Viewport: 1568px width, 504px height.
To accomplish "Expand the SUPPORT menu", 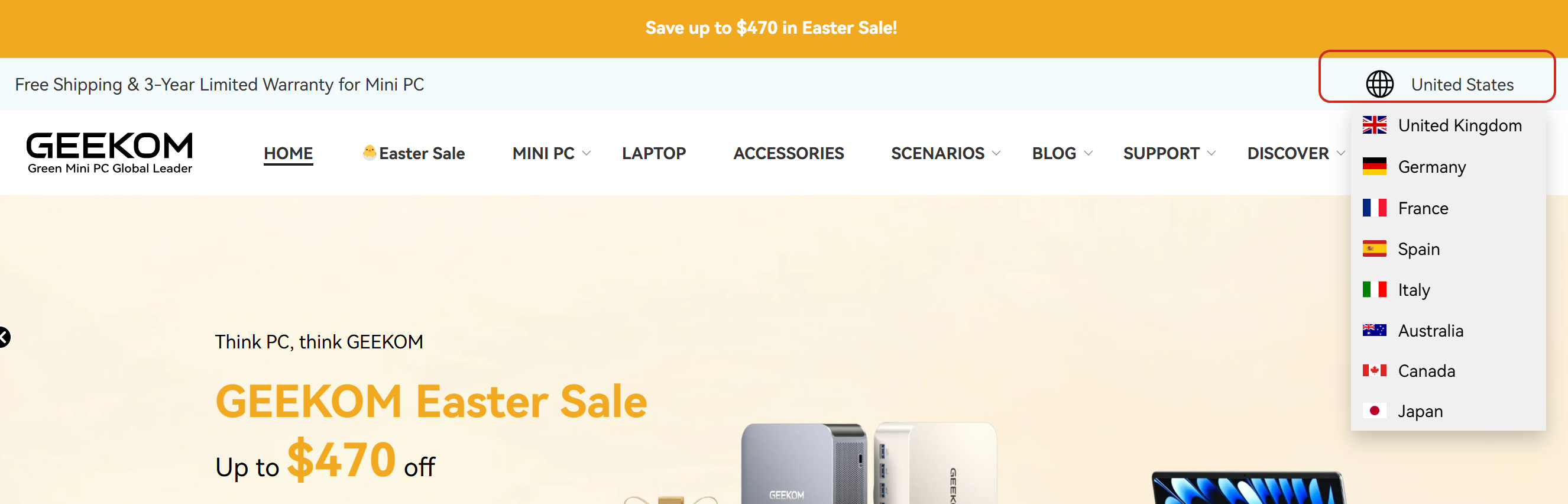I will click(x=1169, y=153).
